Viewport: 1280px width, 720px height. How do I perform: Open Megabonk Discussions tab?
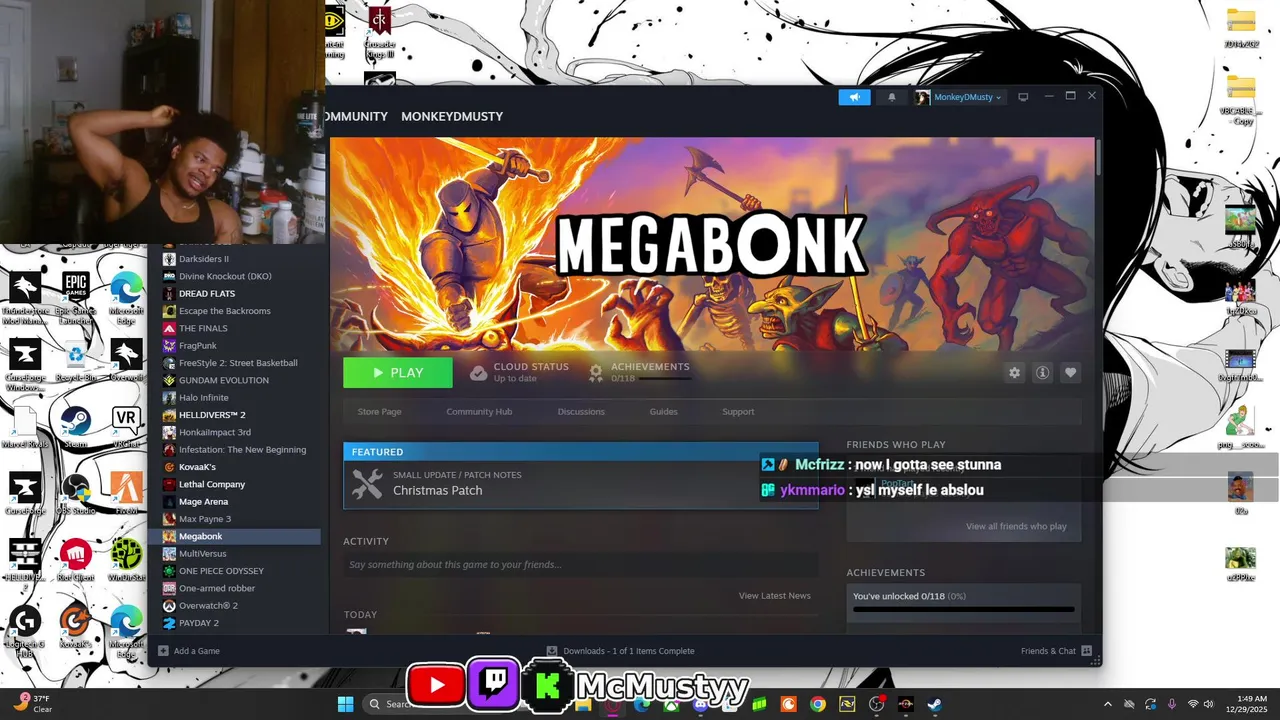click(x=581, y=411)
